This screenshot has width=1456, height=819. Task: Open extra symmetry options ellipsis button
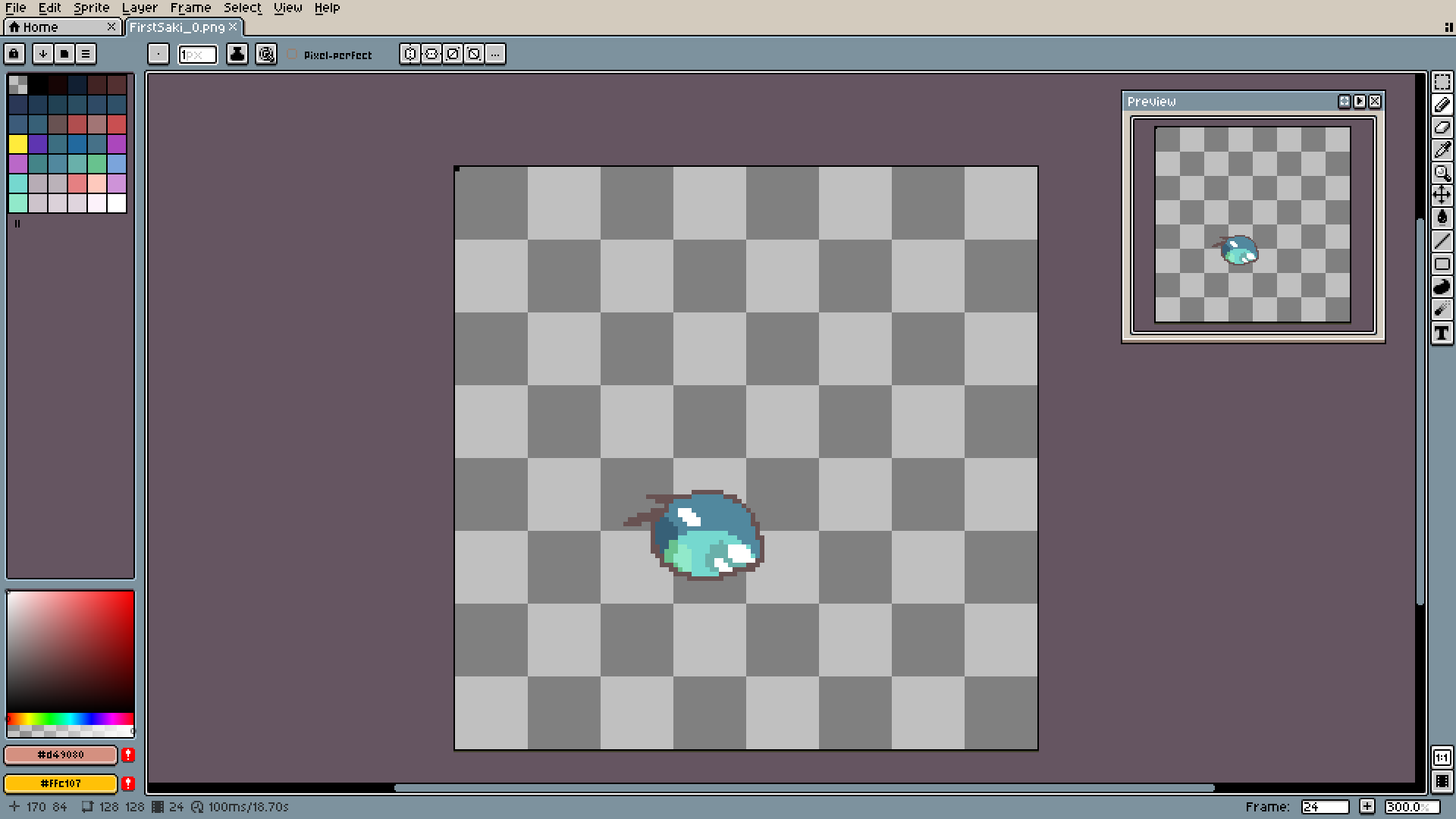coord(495,54)
